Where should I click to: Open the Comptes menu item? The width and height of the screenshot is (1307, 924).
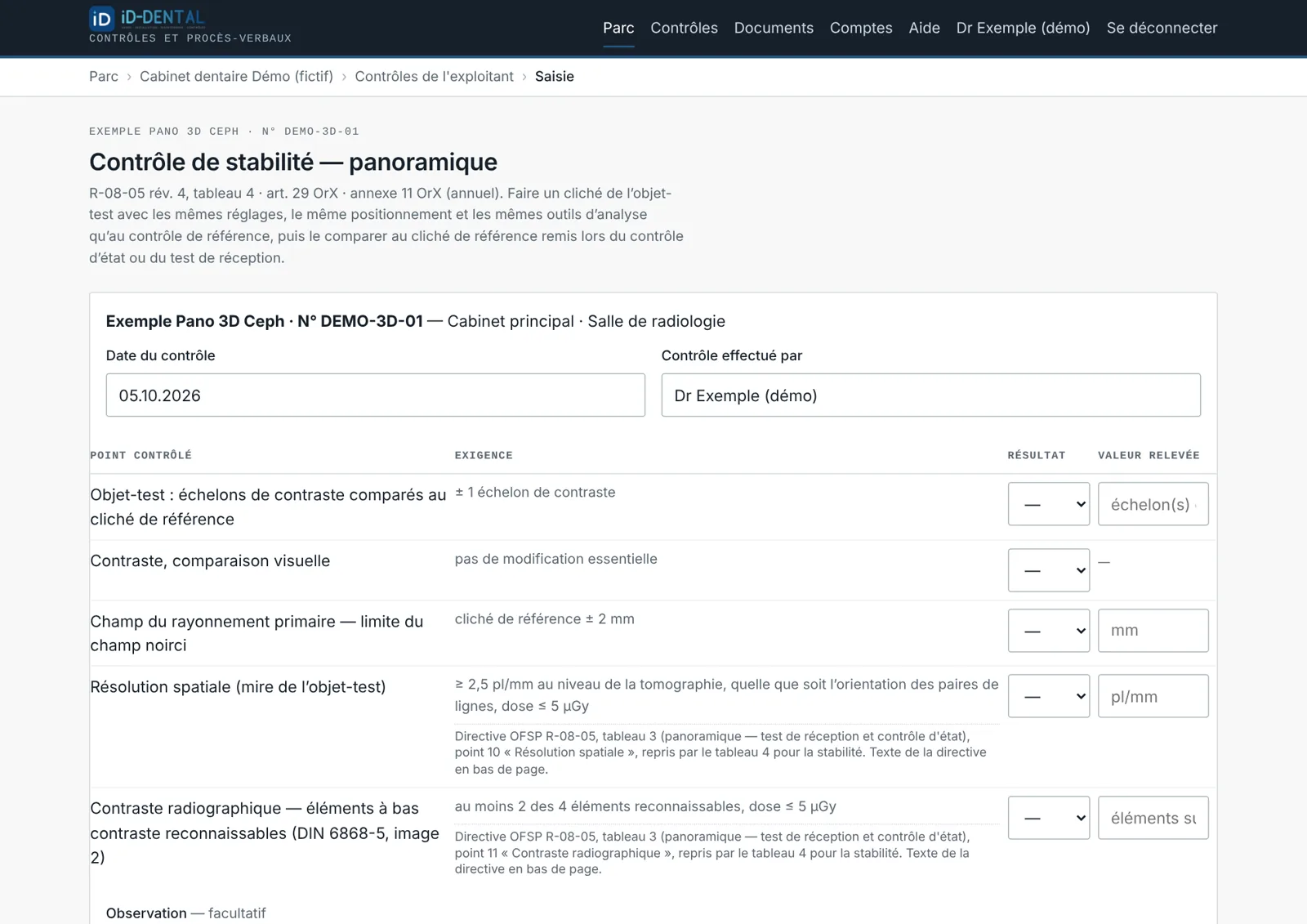(861, 28)
